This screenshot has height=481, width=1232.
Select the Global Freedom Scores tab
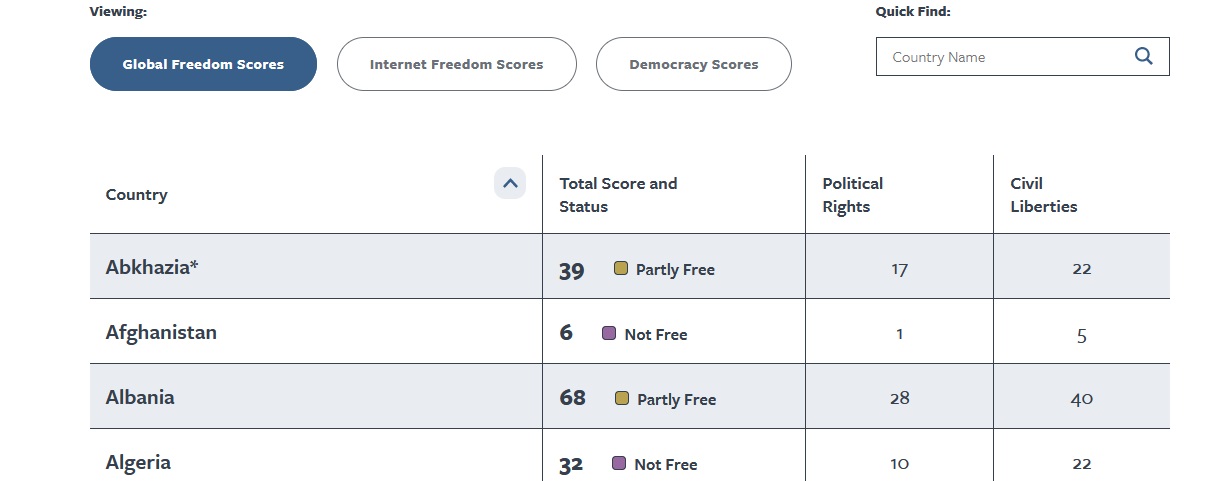click(x=203, y=64)
